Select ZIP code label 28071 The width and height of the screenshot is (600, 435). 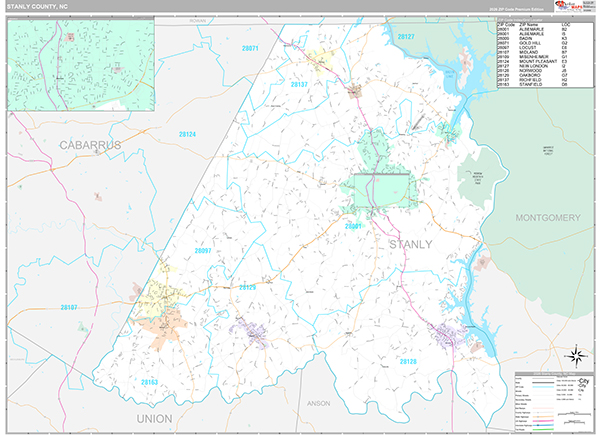click(250, 48)
